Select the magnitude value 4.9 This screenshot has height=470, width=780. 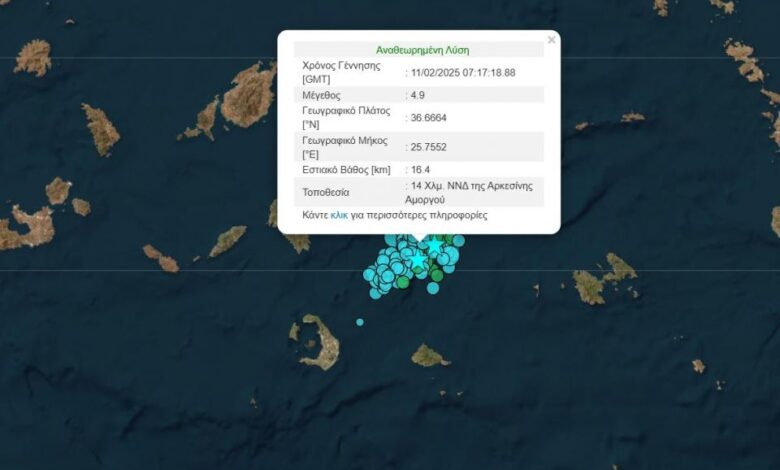pos(418,95)
